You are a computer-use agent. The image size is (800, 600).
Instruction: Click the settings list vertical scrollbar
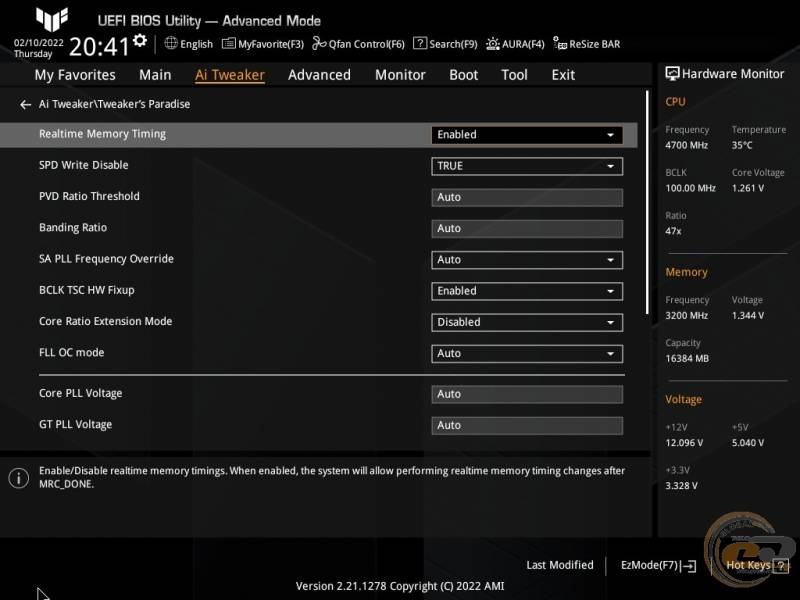coord(647,203)
